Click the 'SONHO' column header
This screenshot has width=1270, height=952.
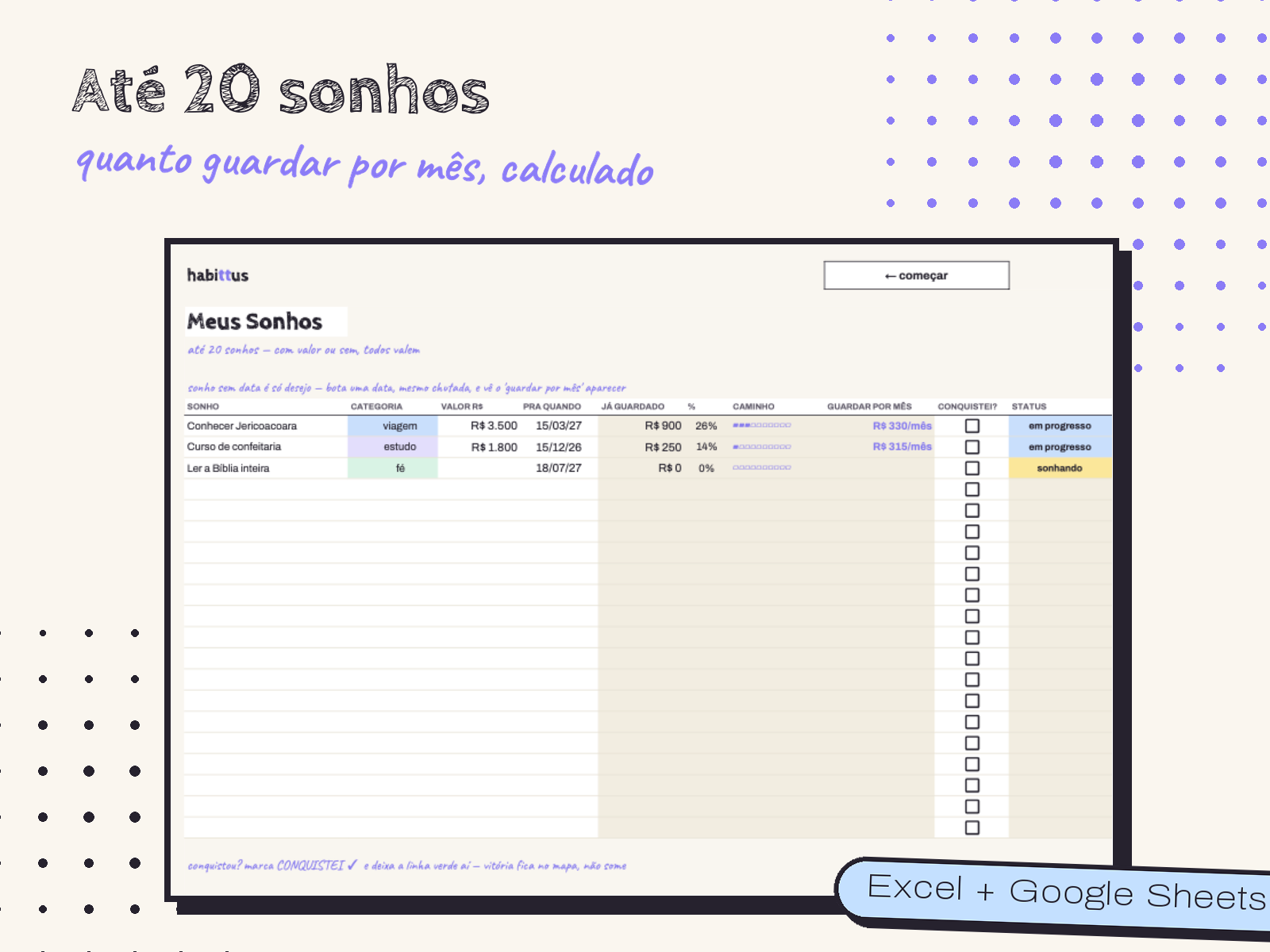203,406
